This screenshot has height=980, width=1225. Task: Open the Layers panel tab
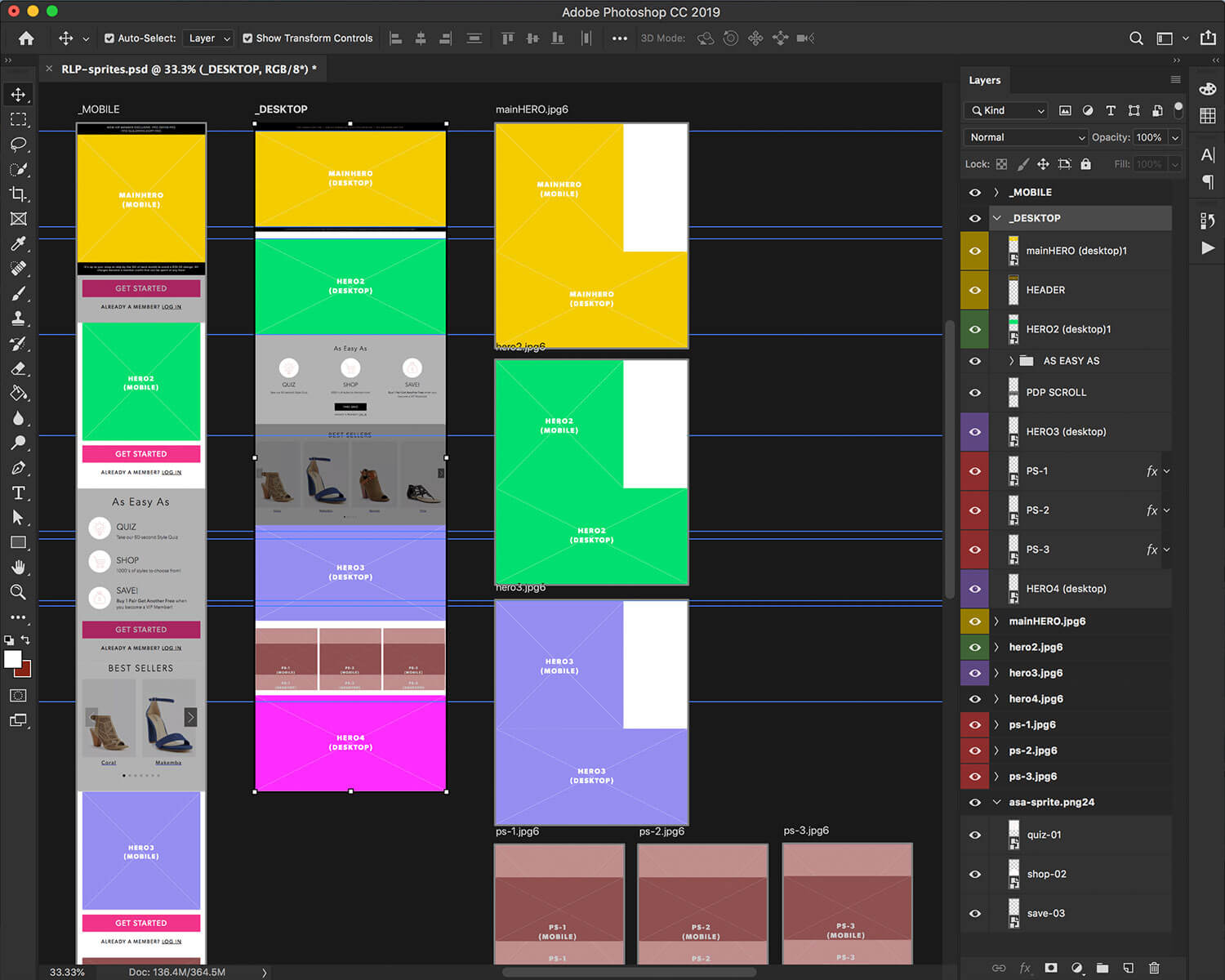point(984,80)
